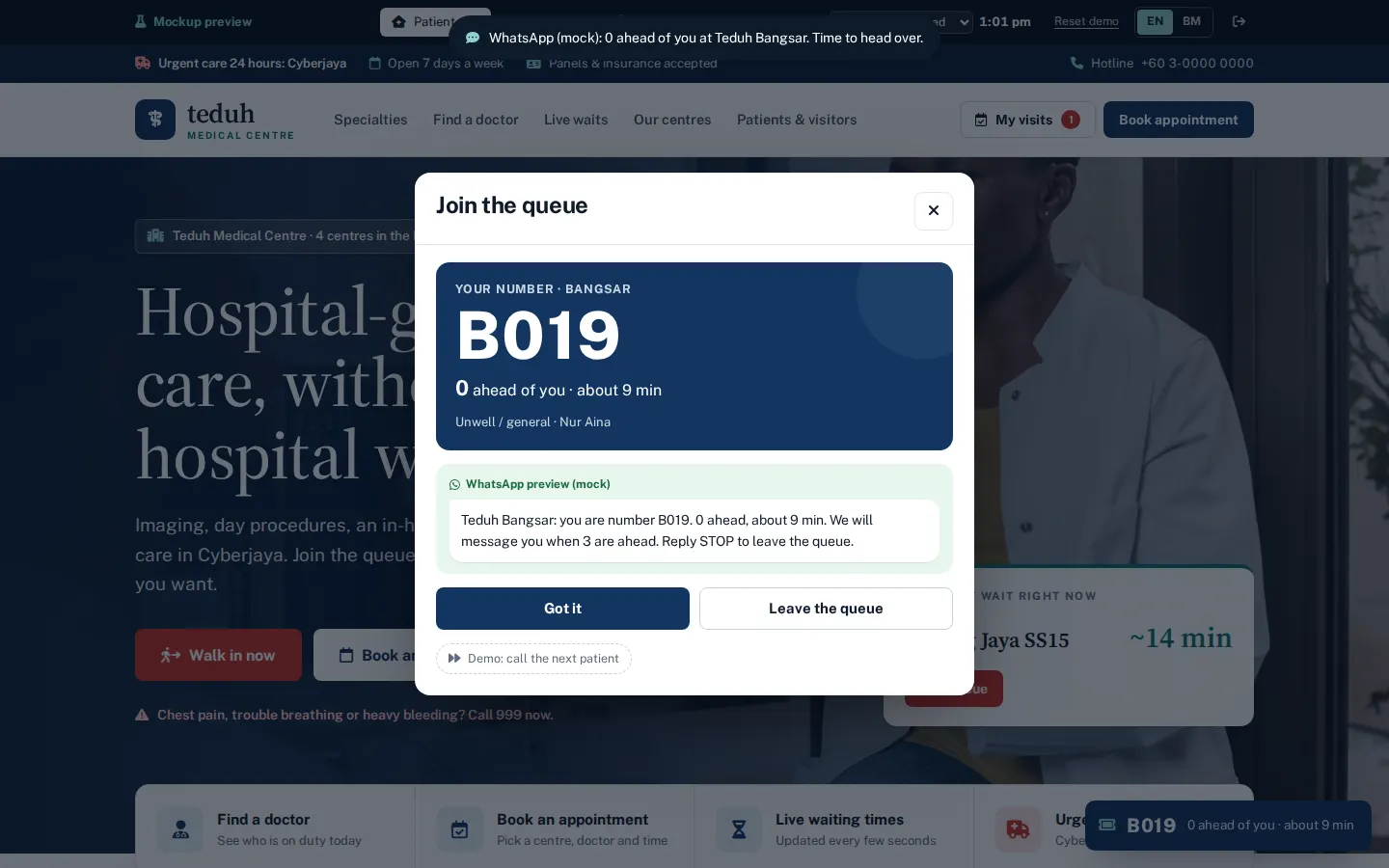Switch language to BM
The image size is (1389, 868).
point(1192,21)
